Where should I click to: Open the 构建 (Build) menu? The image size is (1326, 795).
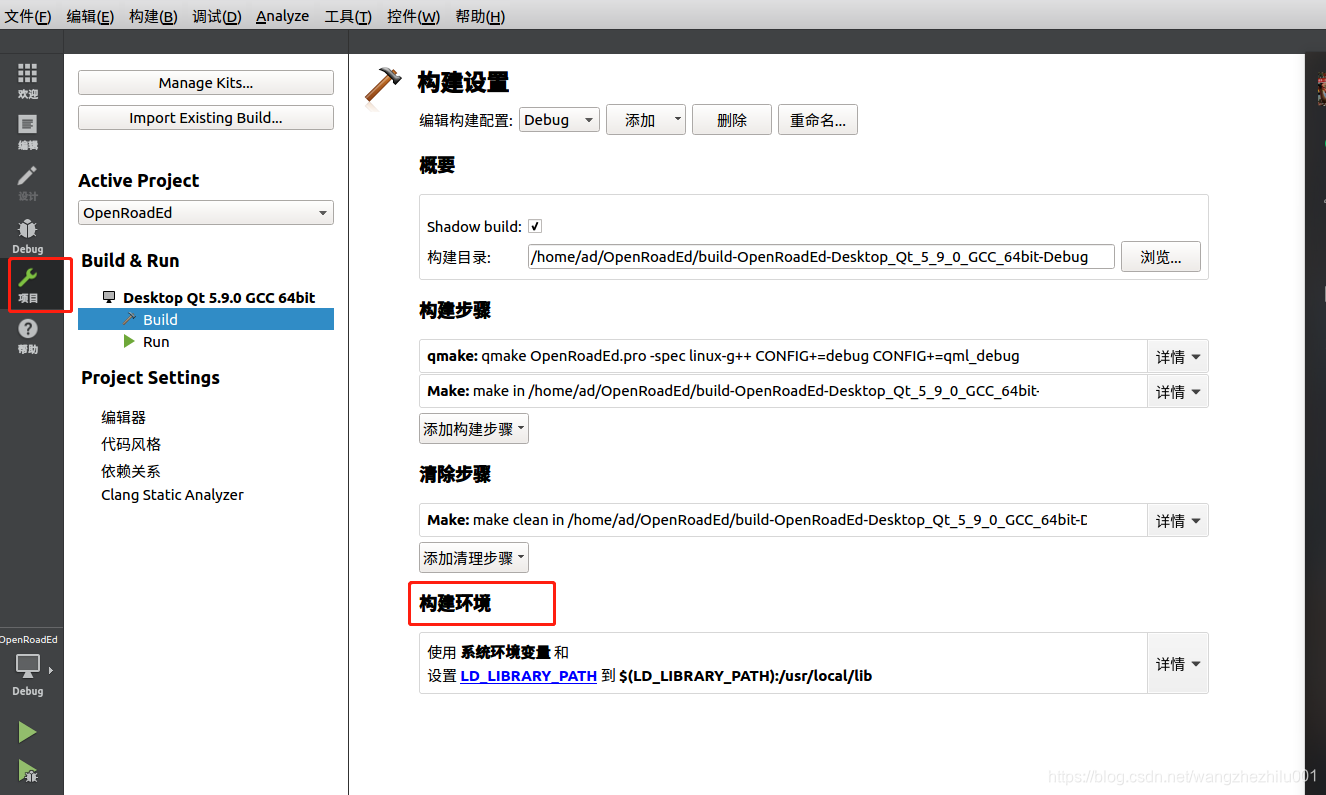(x=152, y=16)
